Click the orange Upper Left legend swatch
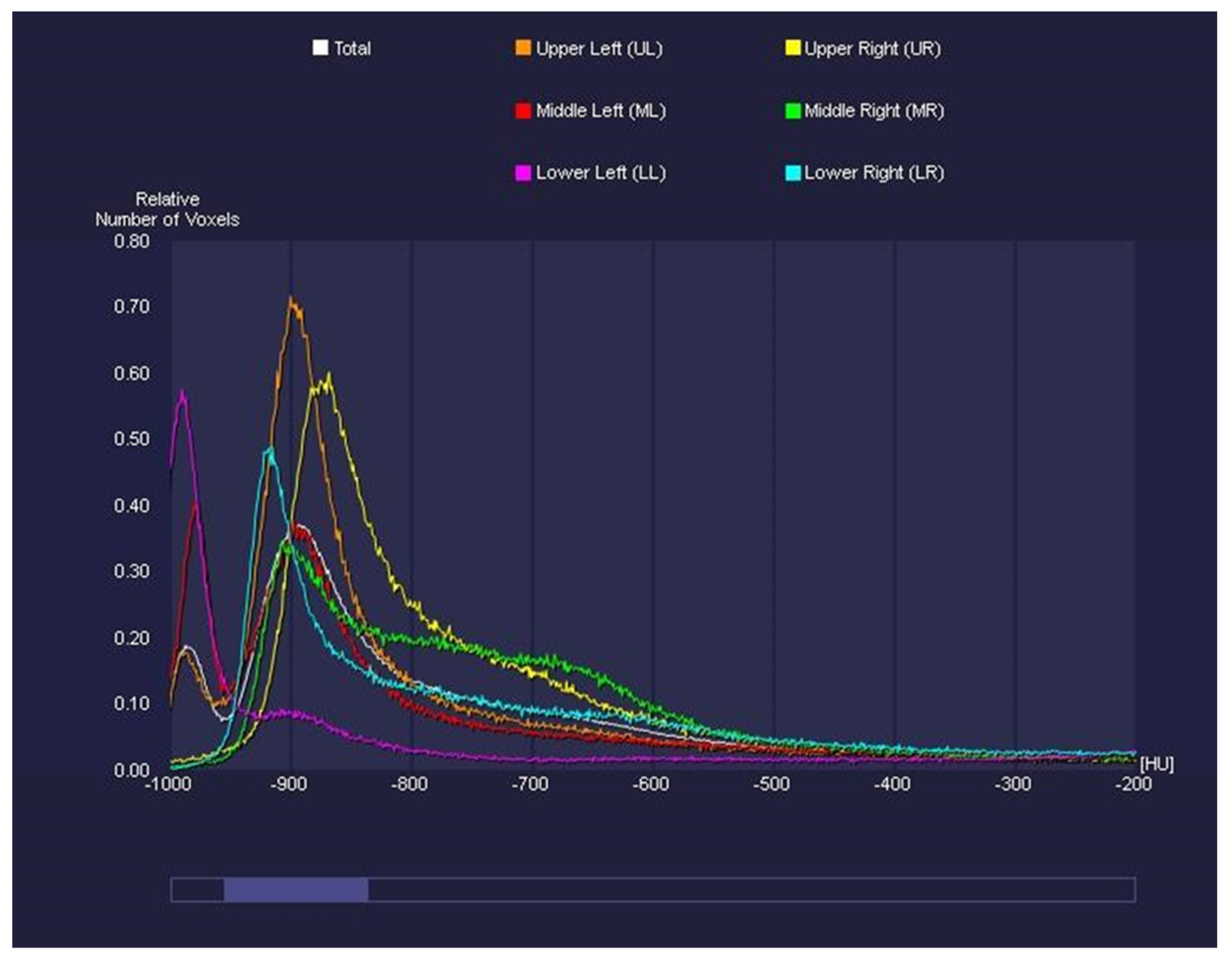1232x961 pixels. 523,48
